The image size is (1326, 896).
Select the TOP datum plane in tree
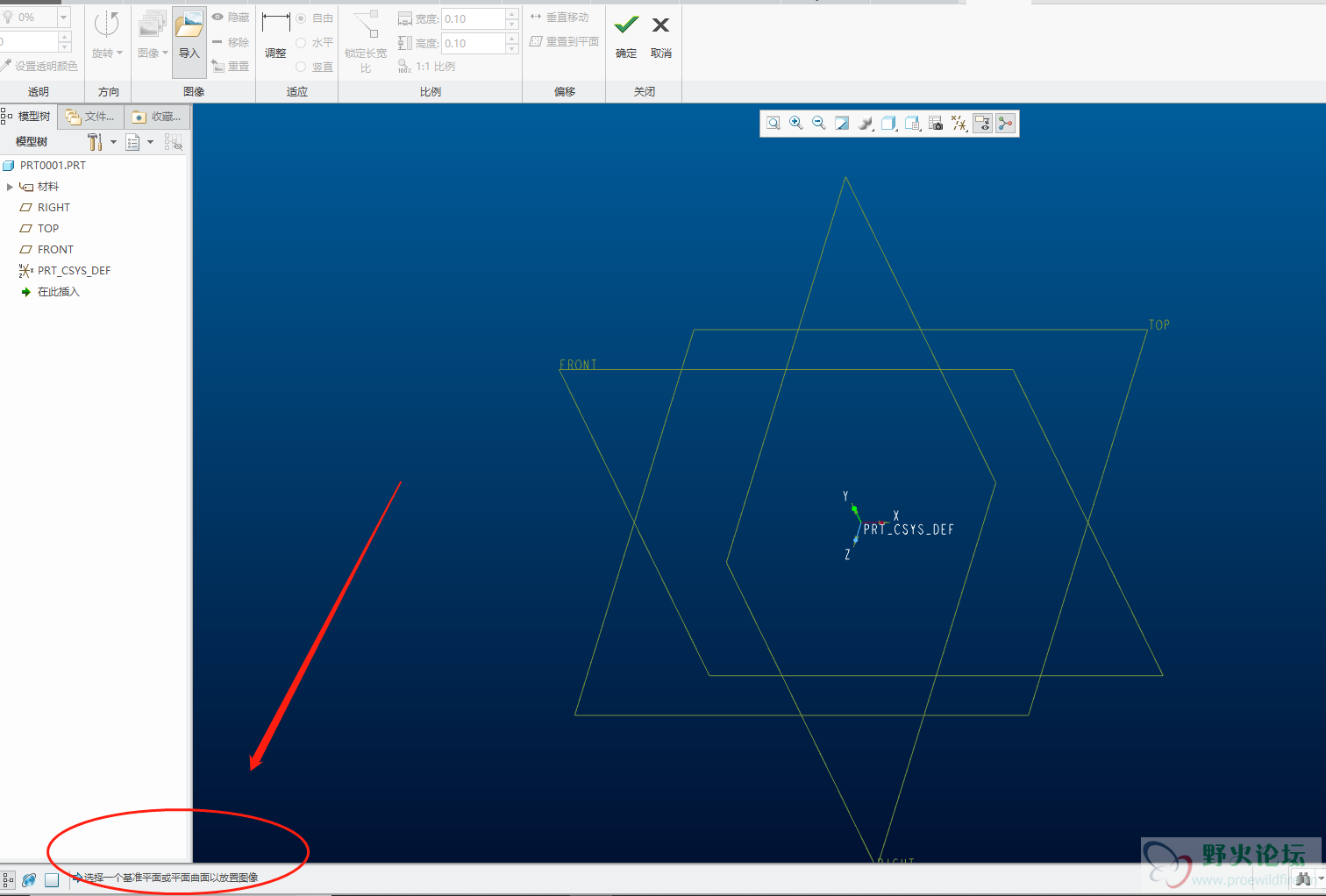click(x=48, y=229)
